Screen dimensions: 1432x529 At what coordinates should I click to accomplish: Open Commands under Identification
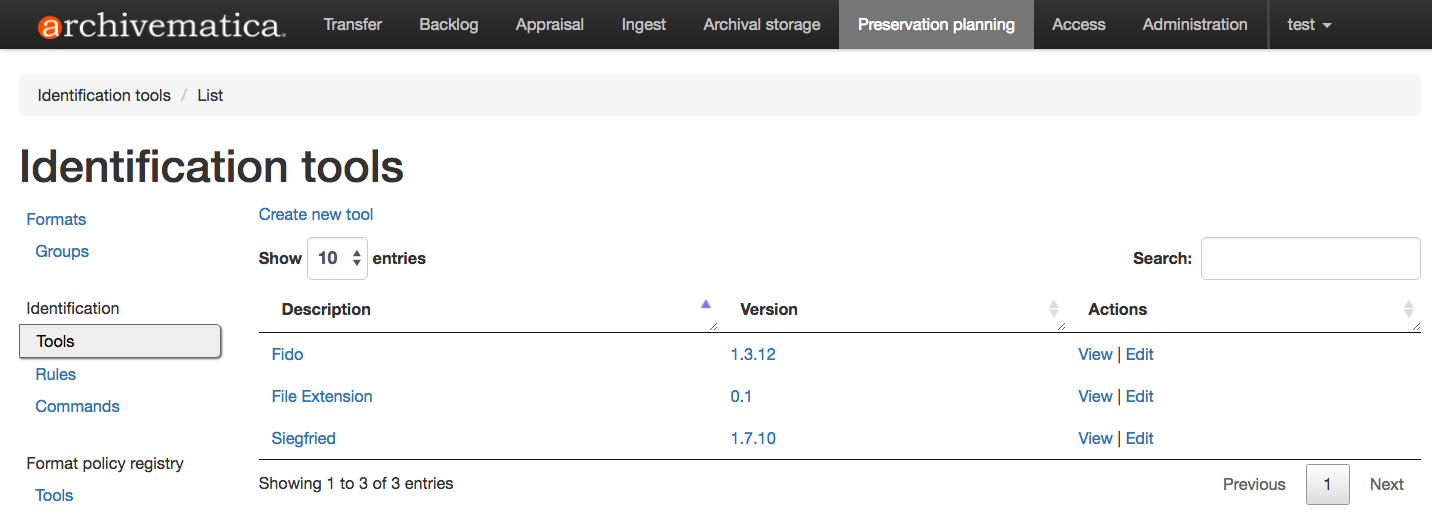point(77,406)
